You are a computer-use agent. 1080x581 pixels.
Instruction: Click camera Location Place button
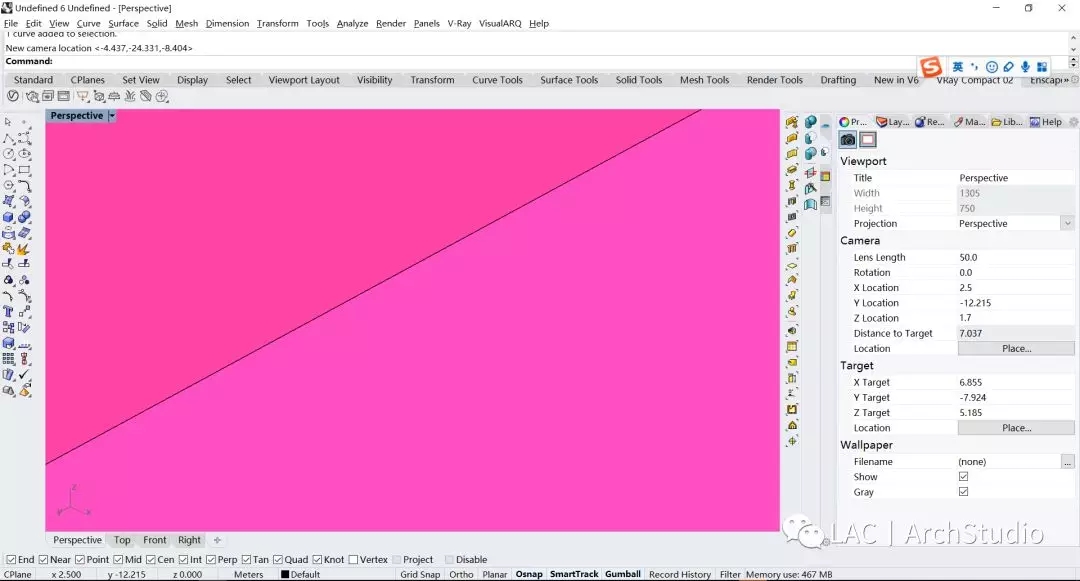tap(1016, 348)
